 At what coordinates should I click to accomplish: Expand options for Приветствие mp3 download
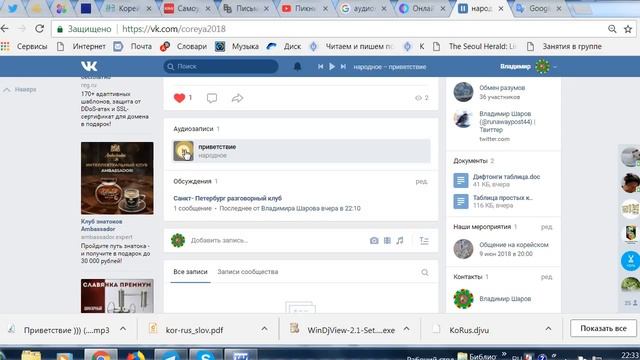[123, 329]
